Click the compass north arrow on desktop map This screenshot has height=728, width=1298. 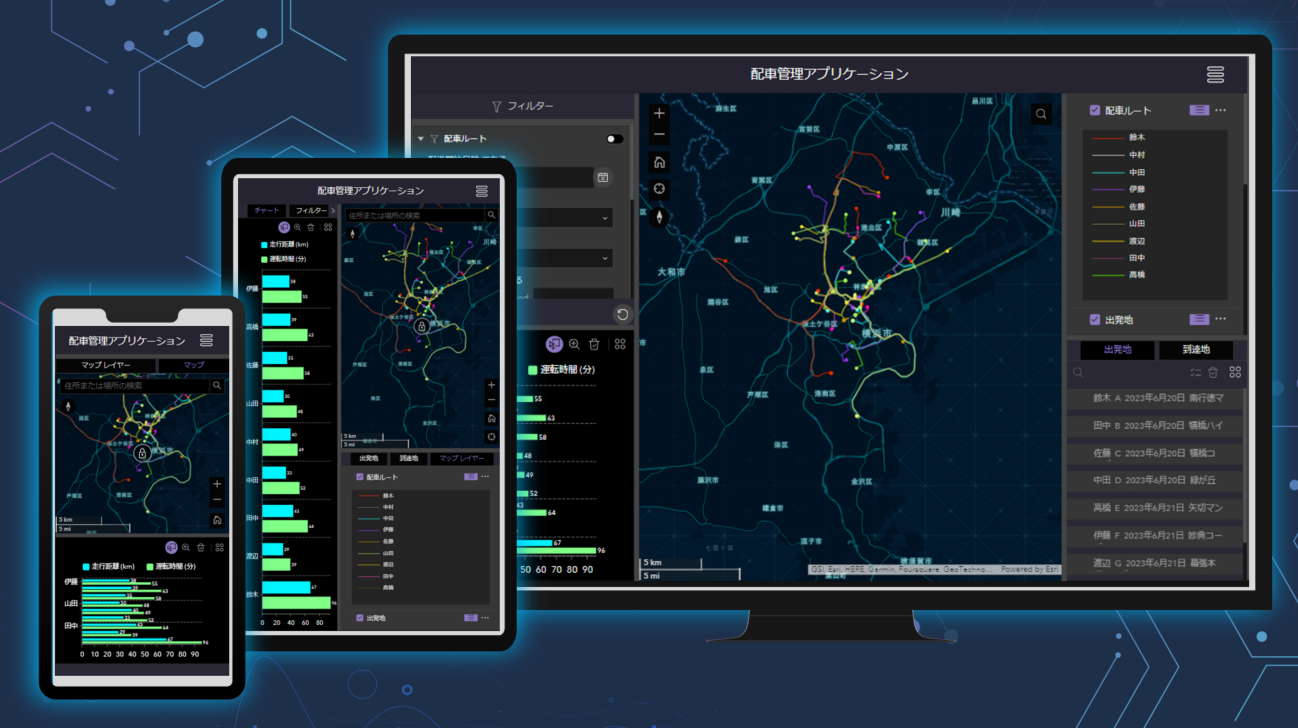659,215
